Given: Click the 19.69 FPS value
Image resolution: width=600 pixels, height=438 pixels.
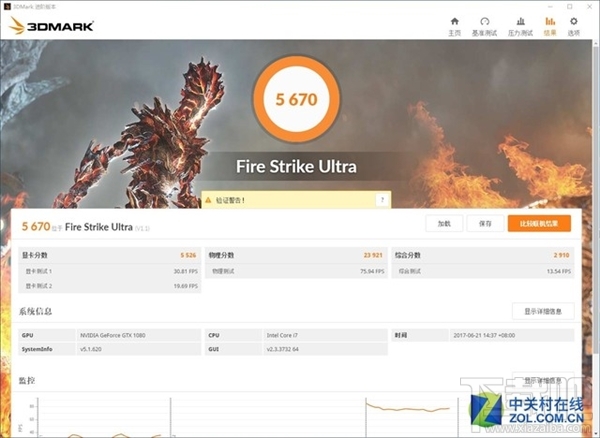Looking at the screenshot, I should (186, 286).
